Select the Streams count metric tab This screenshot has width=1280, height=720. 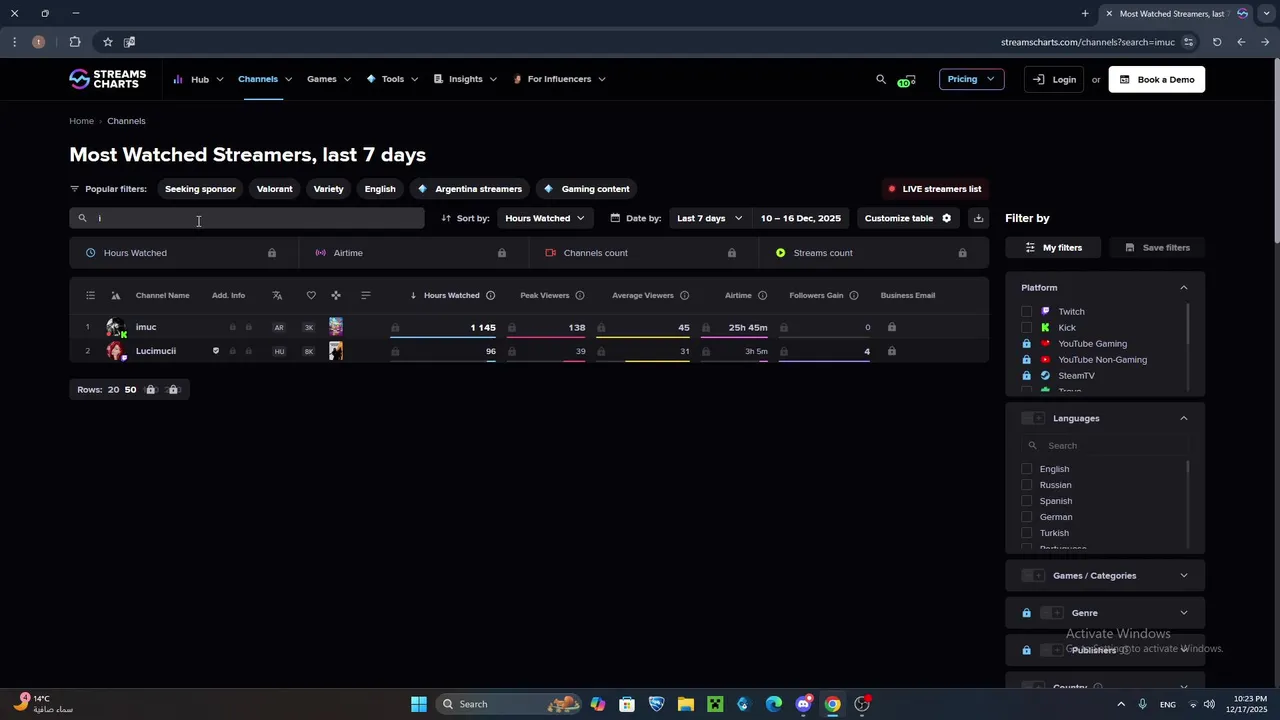coord(874,253)
